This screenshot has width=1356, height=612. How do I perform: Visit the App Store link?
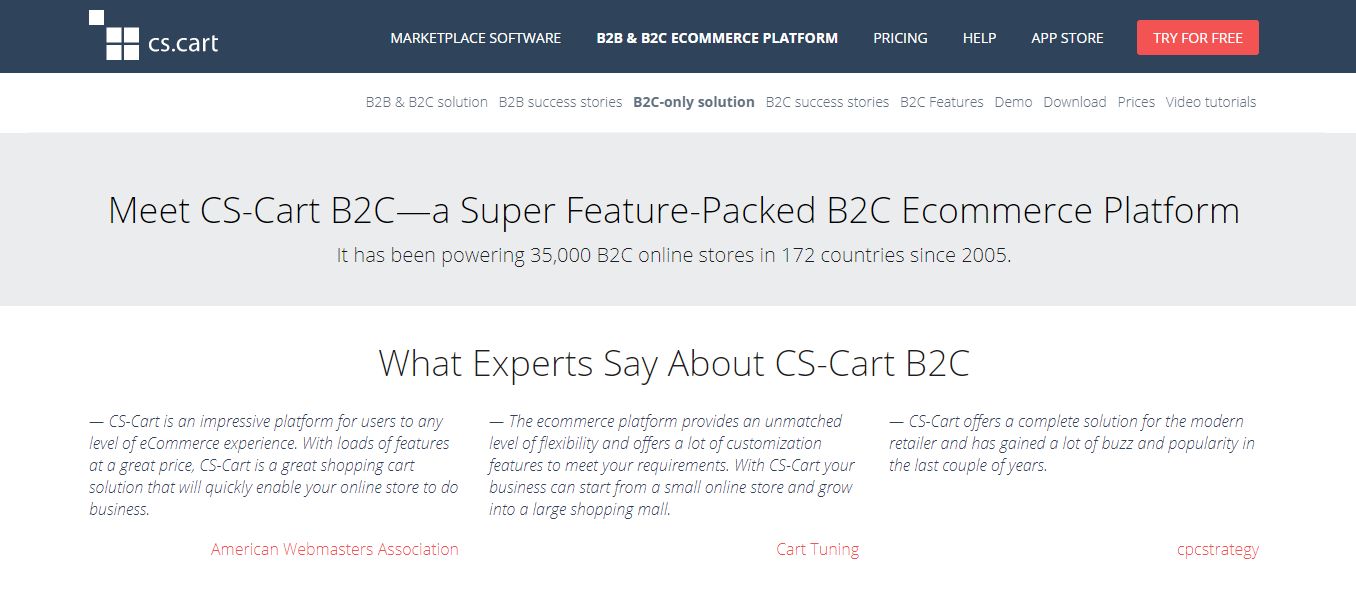pyautogui.click(x=1067, y=38)
